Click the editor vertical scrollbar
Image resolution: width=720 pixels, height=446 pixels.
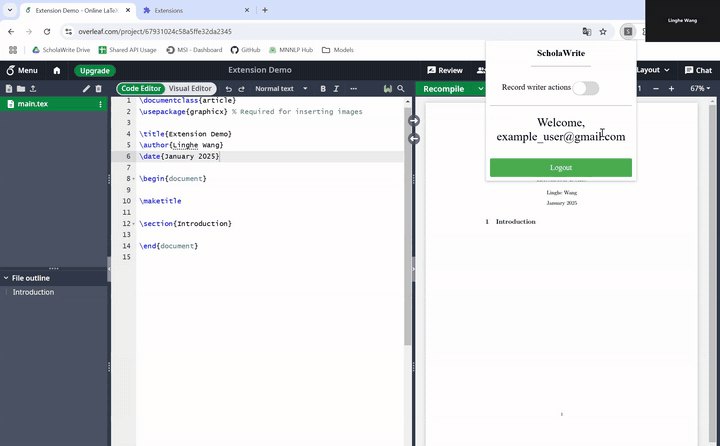[x=407, y=226]
